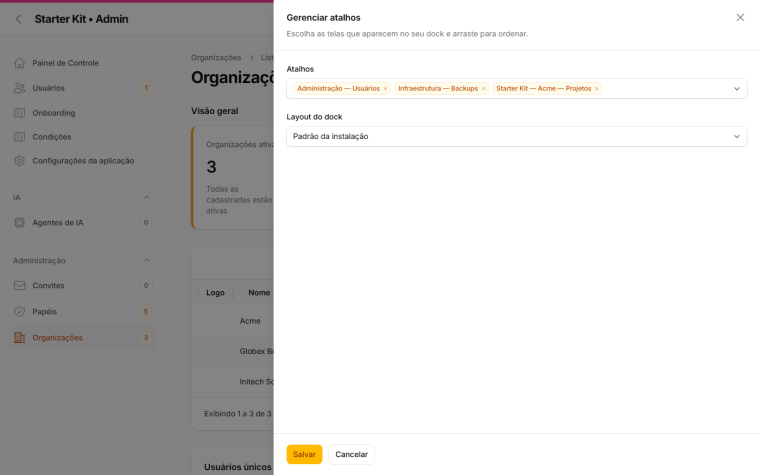The width and height of the screenshot is (760, 475).
Task: Remove the Starter Kit — Acme — Projetos tag
Action: pyautogui.click(x=597, y=89)
